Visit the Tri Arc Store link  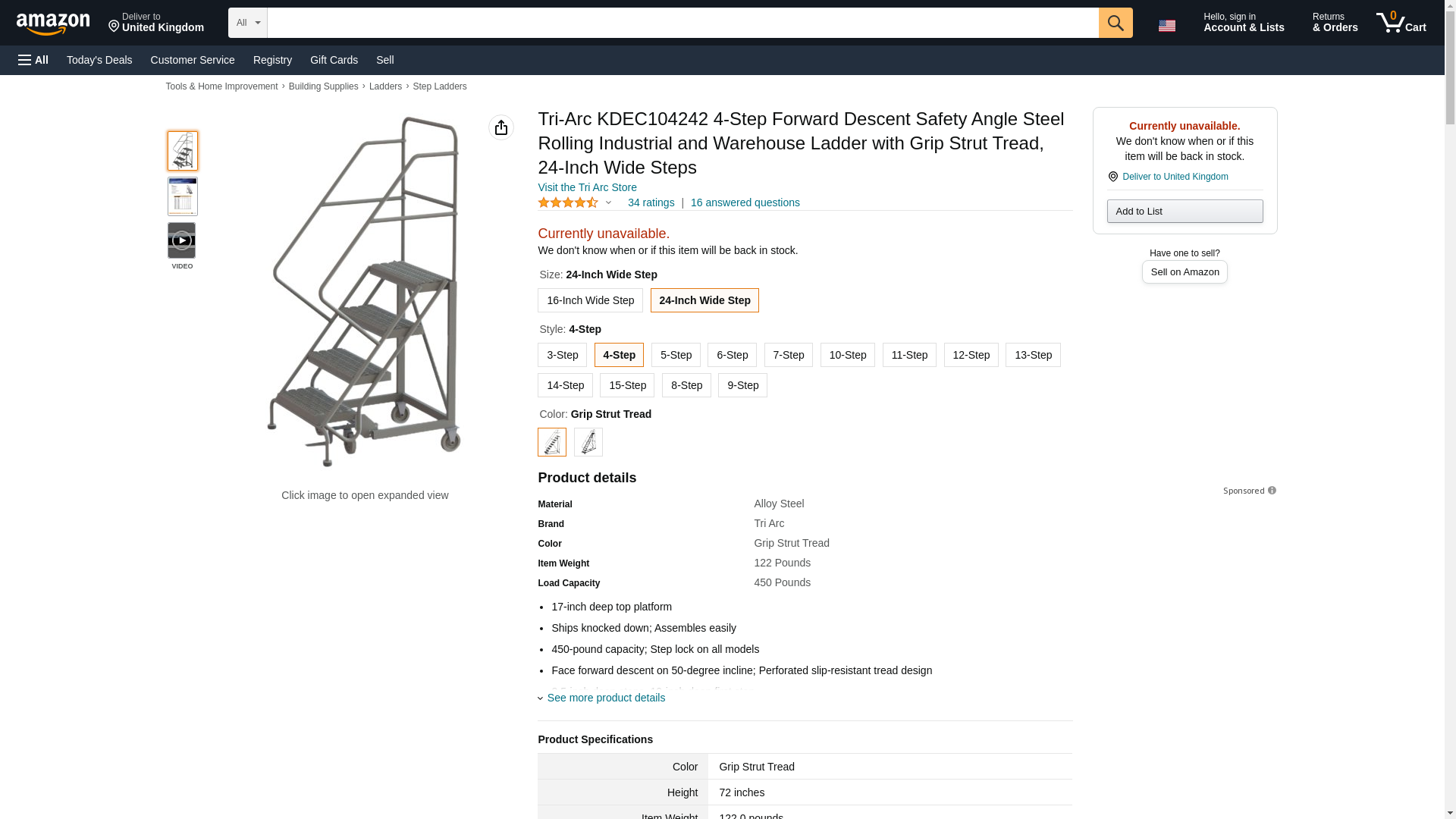coord(587,187)
